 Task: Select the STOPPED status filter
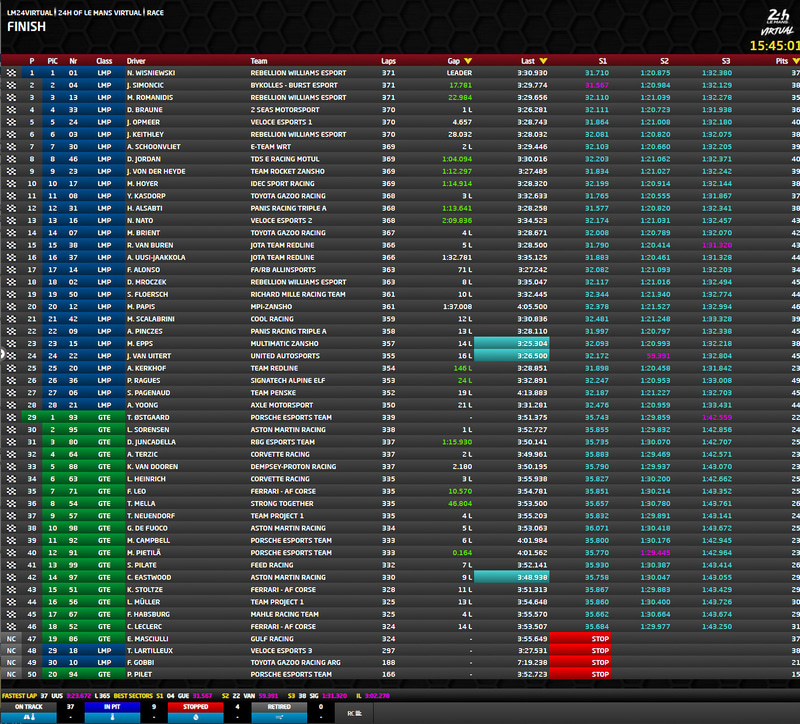point(195,707)
